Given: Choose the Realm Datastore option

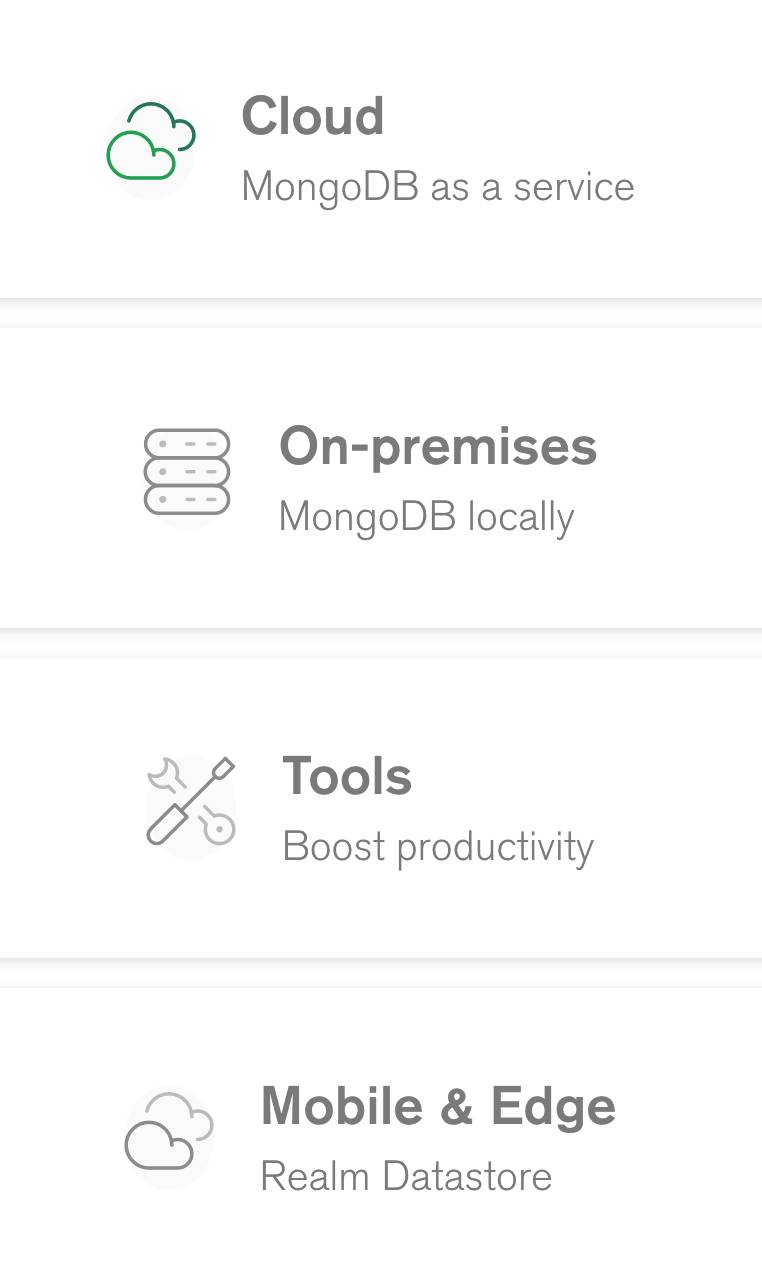Looking at the screenshot, I should tap(381, 1137).
